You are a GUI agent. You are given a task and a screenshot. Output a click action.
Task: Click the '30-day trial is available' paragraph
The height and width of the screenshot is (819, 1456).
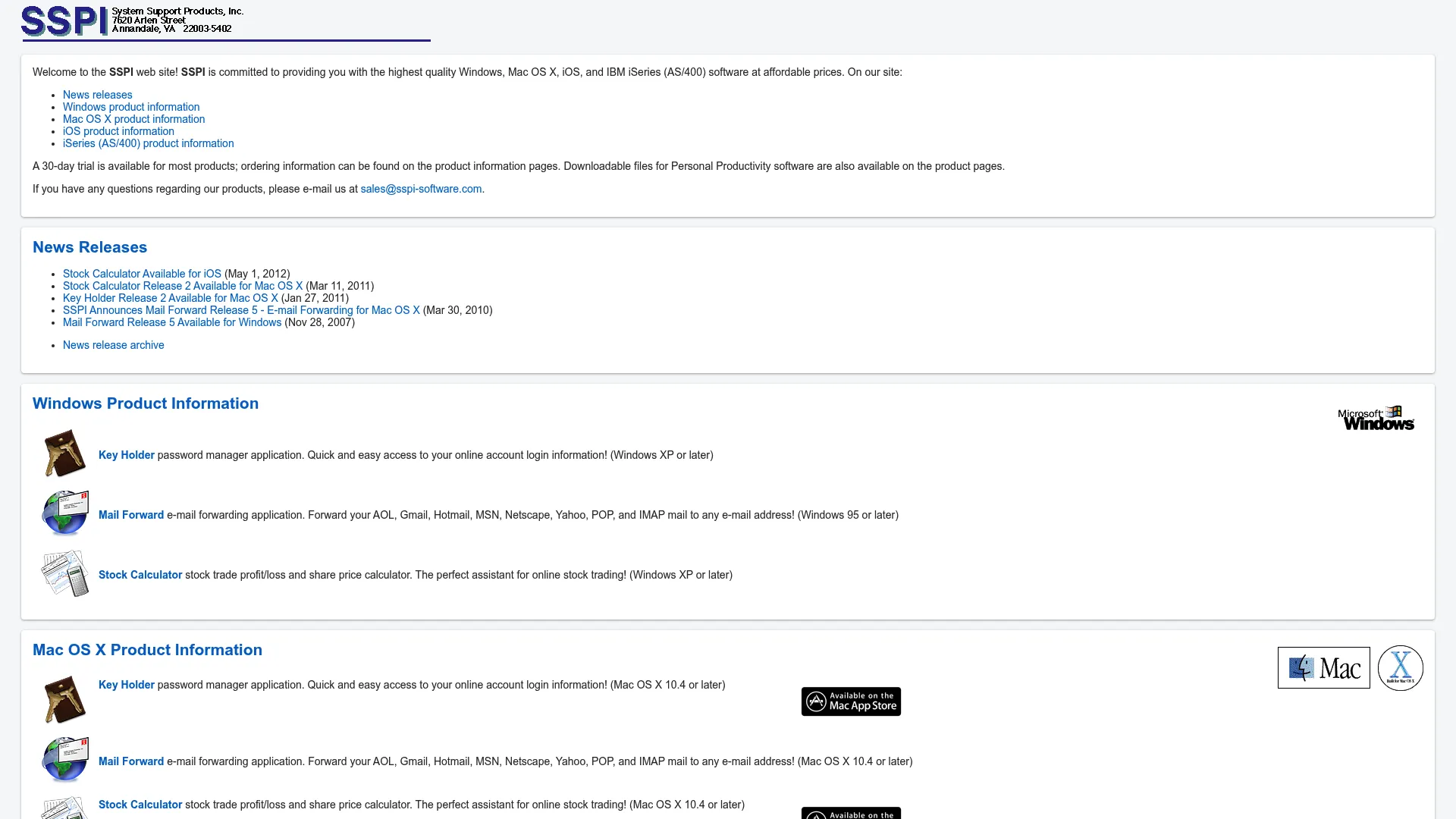tap(519, 166)
